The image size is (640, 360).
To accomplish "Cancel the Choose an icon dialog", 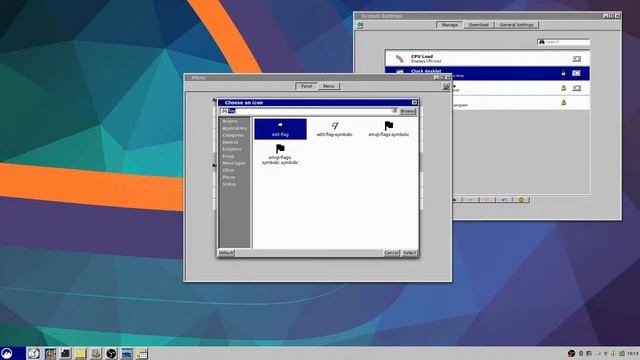I will pyautogui.click(x=391, y=253).
